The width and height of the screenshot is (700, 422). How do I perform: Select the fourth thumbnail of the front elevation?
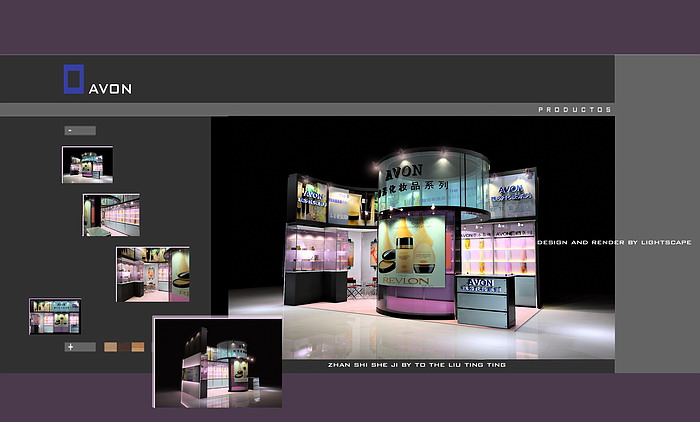click(55, 316)
